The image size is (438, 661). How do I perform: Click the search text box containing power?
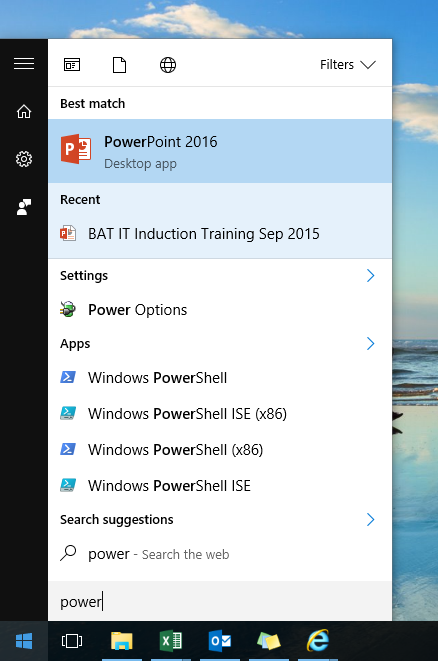pyautogui.click(x=220, y=601)
